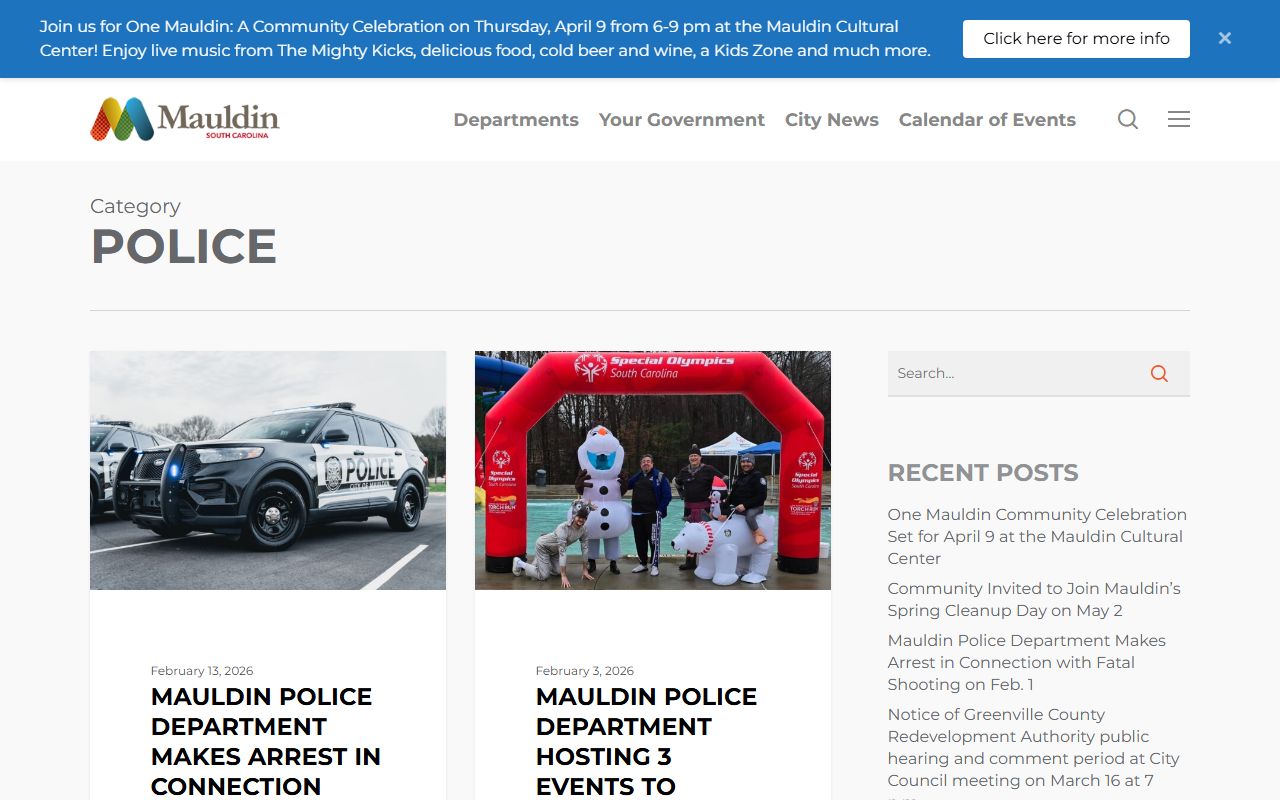This screenshot has height=800, width=1280.
Task: Open the Greenville County Redevelopment Authority notice
Action: pos(1034,752)
